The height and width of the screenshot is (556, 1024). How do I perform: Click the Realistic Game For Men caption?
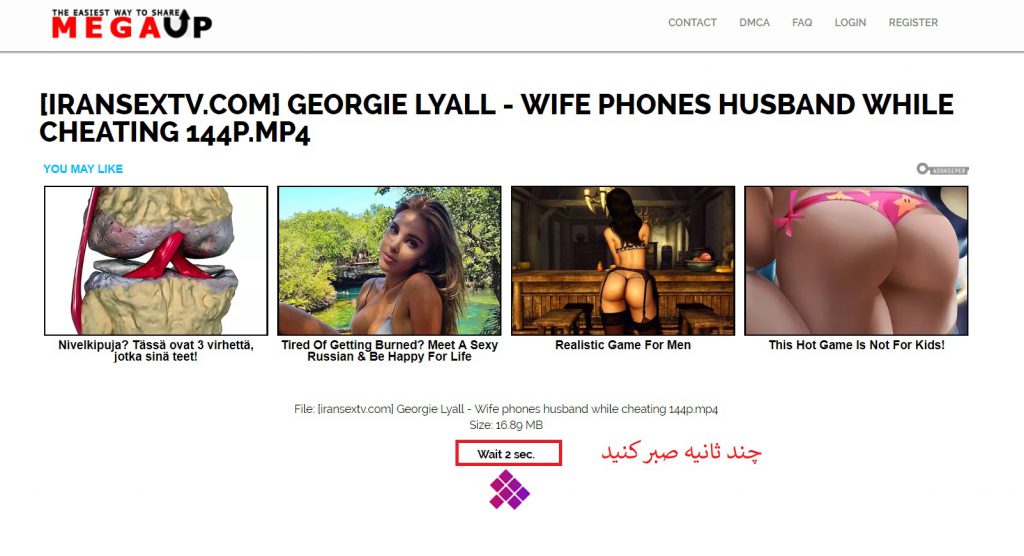623,345
